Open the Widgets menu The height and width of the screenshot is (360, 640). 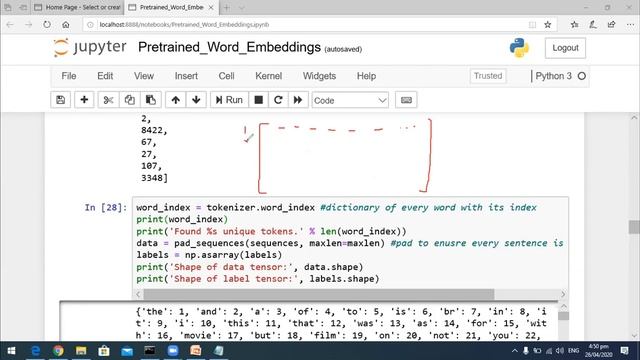coord(319,76)
